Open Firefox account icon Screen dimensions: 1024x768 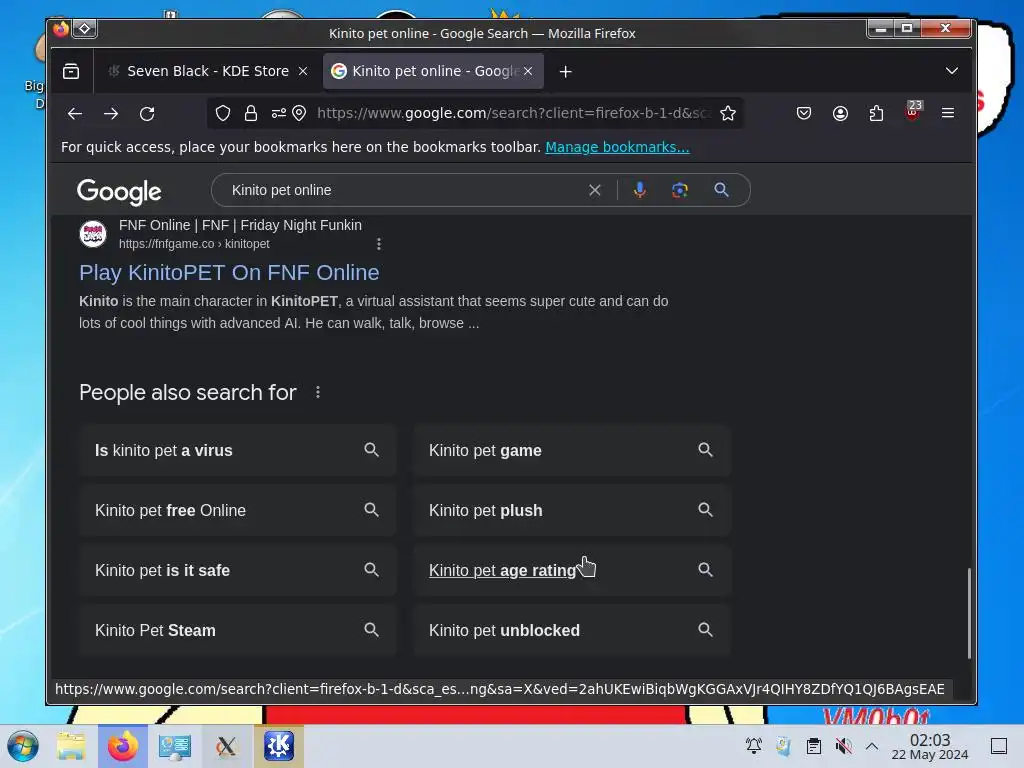click(840, 114)
